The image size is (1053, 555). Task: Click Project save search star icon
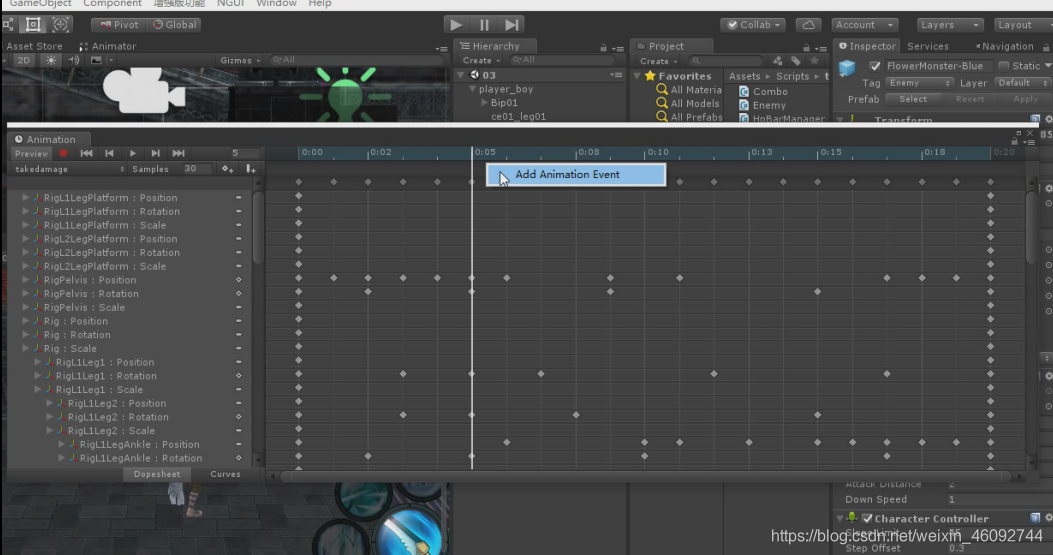coord(815,61)
